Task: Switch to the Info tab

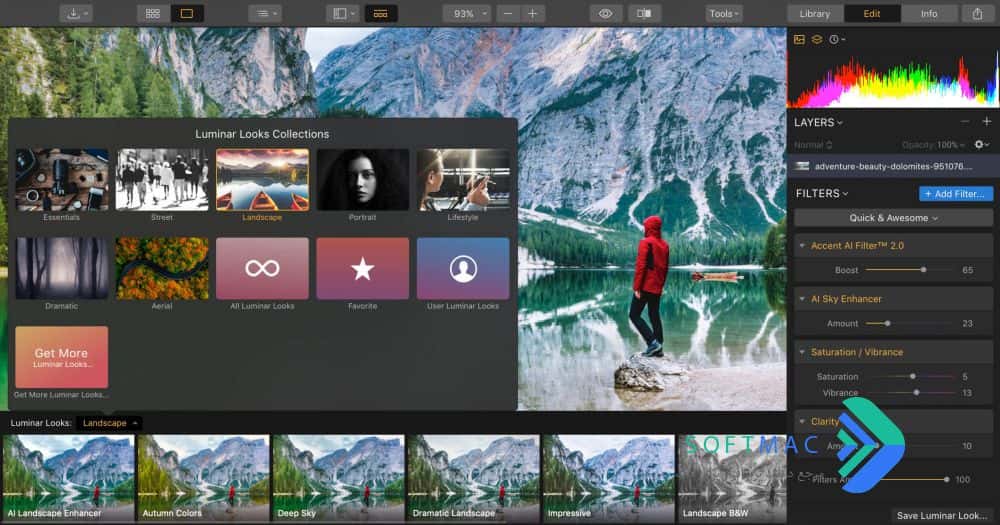Action: tap(929, 13)
